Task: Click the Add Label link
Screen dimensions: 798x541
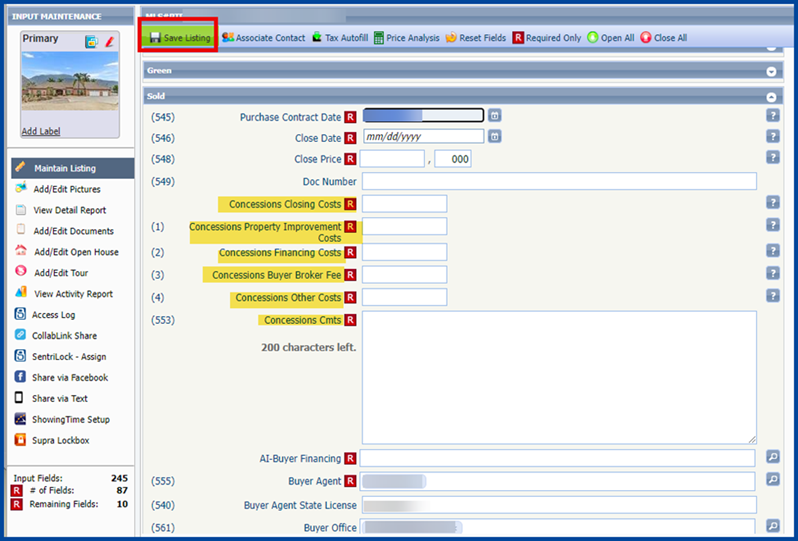Action: [41, 131]
